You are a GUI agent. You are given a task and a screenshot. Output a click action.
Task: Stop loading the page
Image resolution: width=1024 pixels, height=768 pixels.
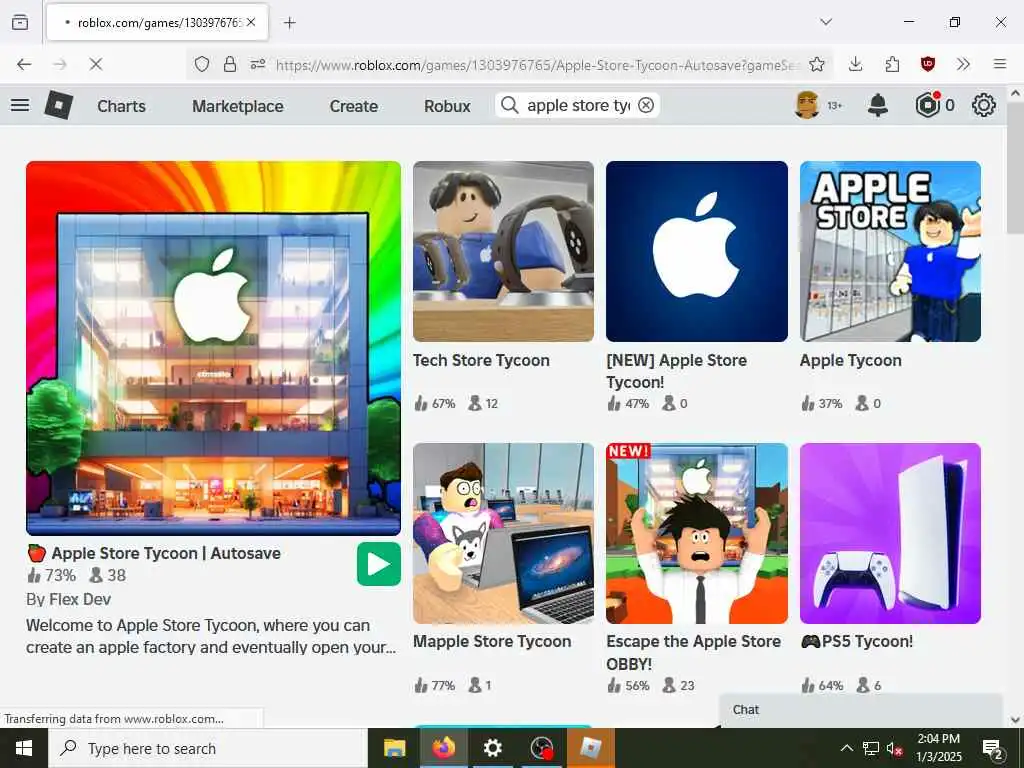96,64
